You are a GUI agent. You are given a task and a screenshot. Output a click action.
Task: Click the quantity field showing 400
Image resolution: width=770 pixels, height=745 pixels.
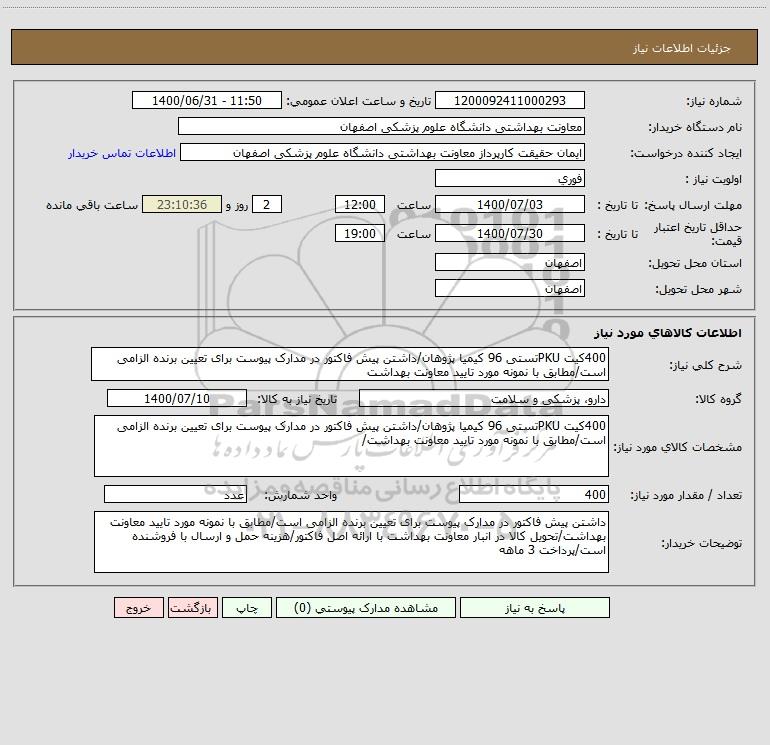pyautogui.click(x=534, y=495)
